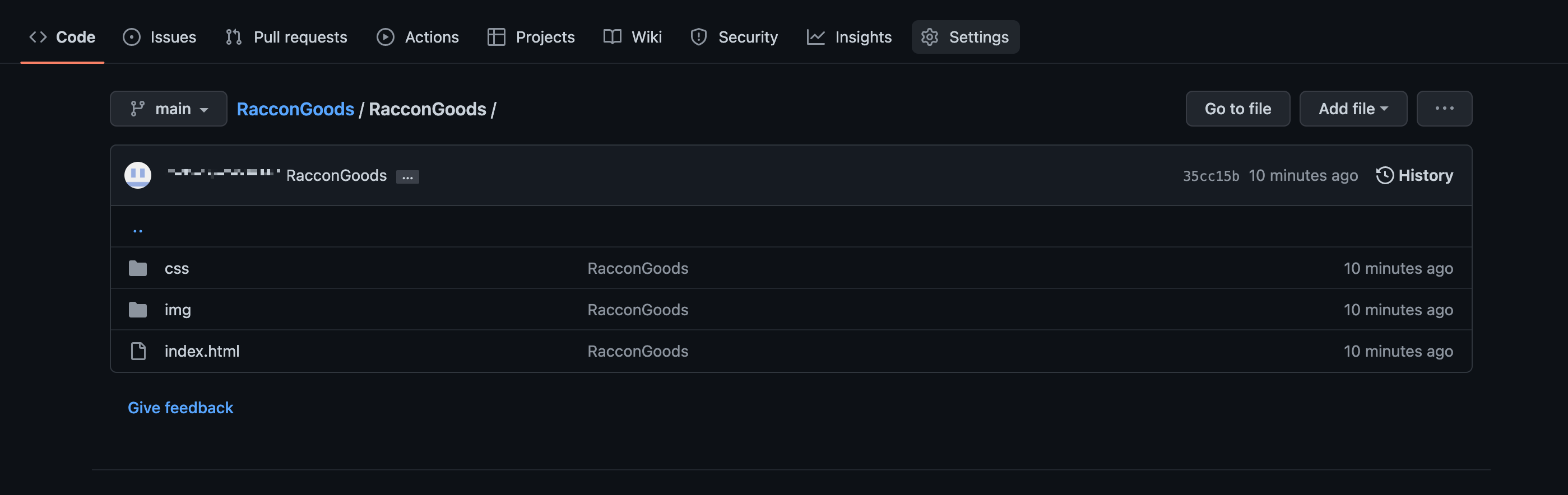Screen dimensions: 1568x495
Task: View commit History
Action: [1414, 175]
